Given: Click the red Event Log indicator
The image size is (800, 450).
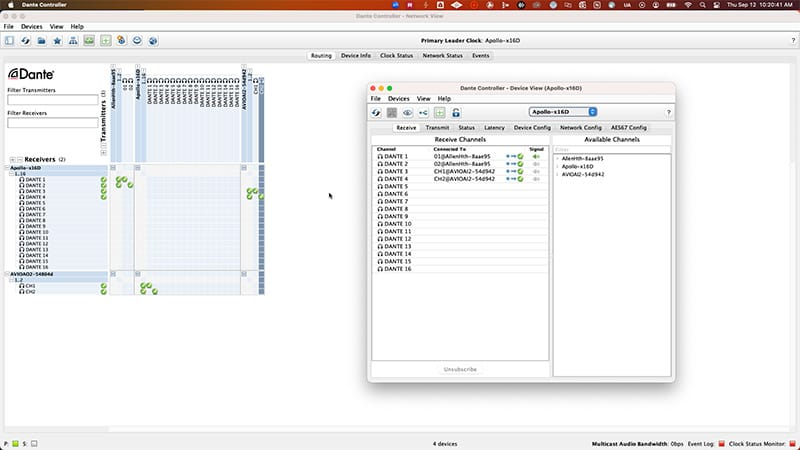Looking at the screenshot, I should [721, 444].
